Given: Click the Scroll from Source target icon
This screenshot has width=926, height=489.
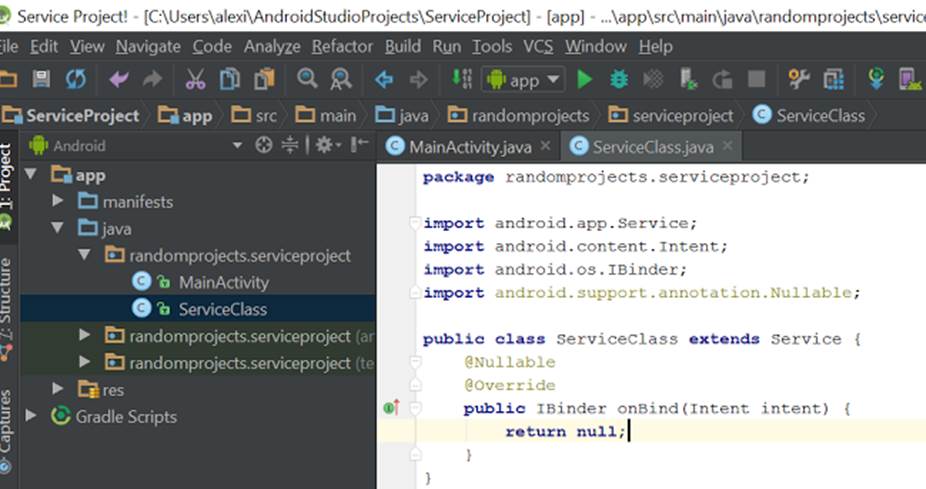Looking at the screenshot, I should point(263,145).
